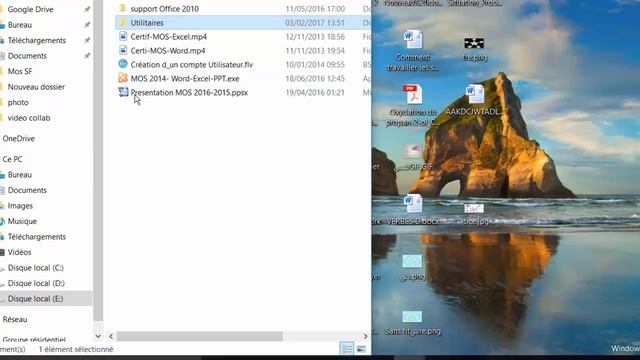Open the video collab folder in sidebar
The image size is (640, 360).
pos(29,118)
